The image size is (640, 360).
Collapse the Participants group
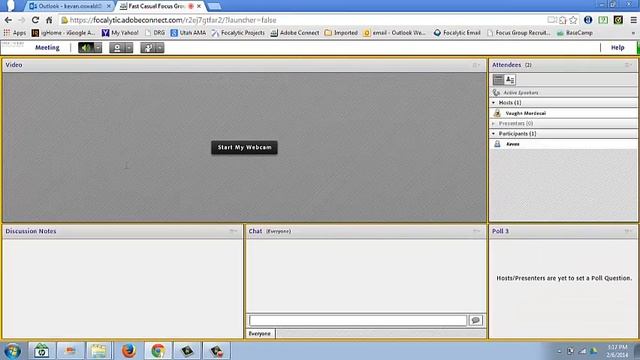coord(494,133)
